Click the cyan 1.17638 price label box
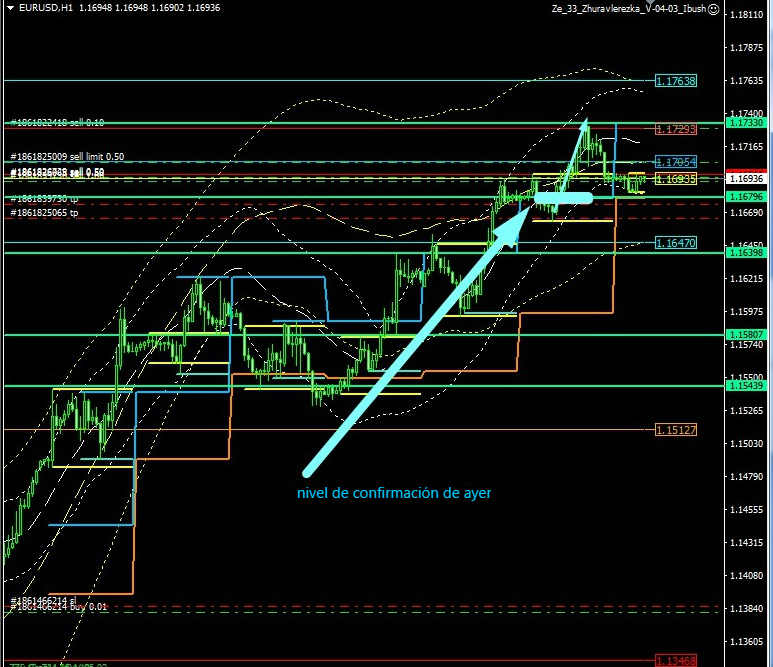The height and width of the screenshot is (667, 773). pyautogui.click(x=675, y=80)
